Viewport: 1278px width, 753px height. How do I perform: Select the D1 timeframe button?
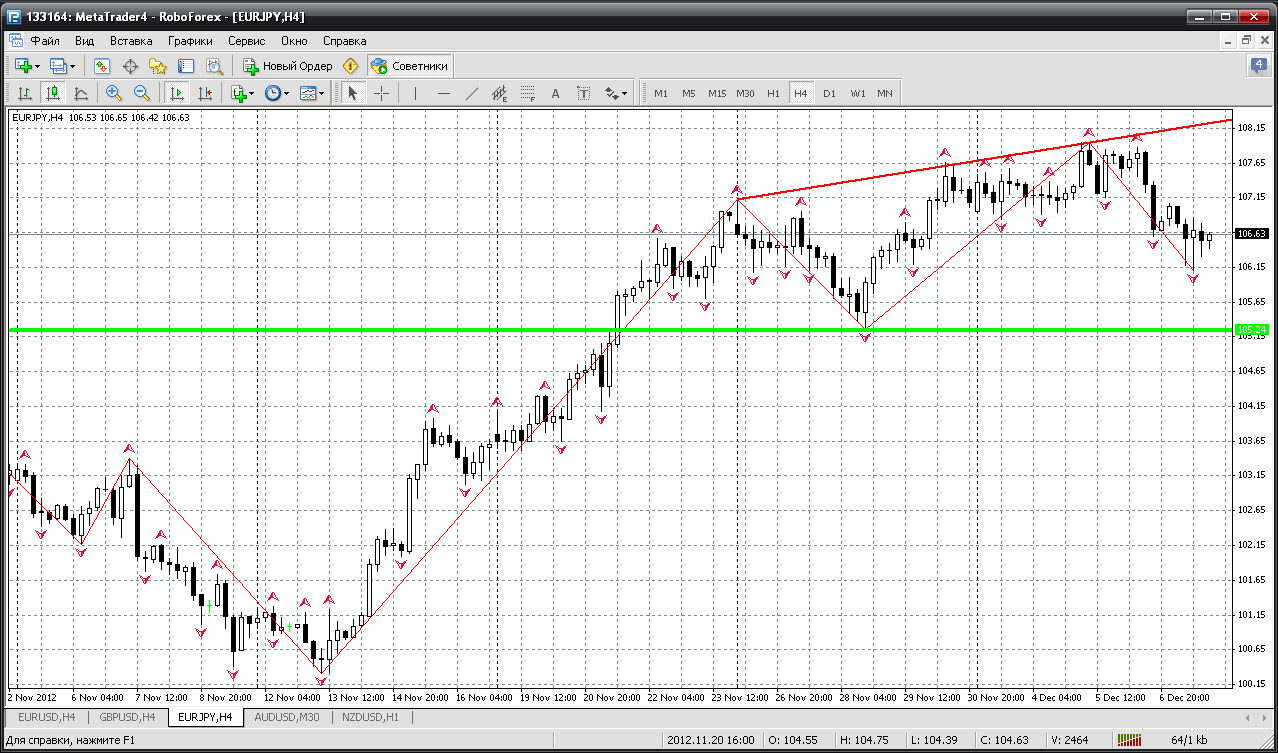click(829, 93)
